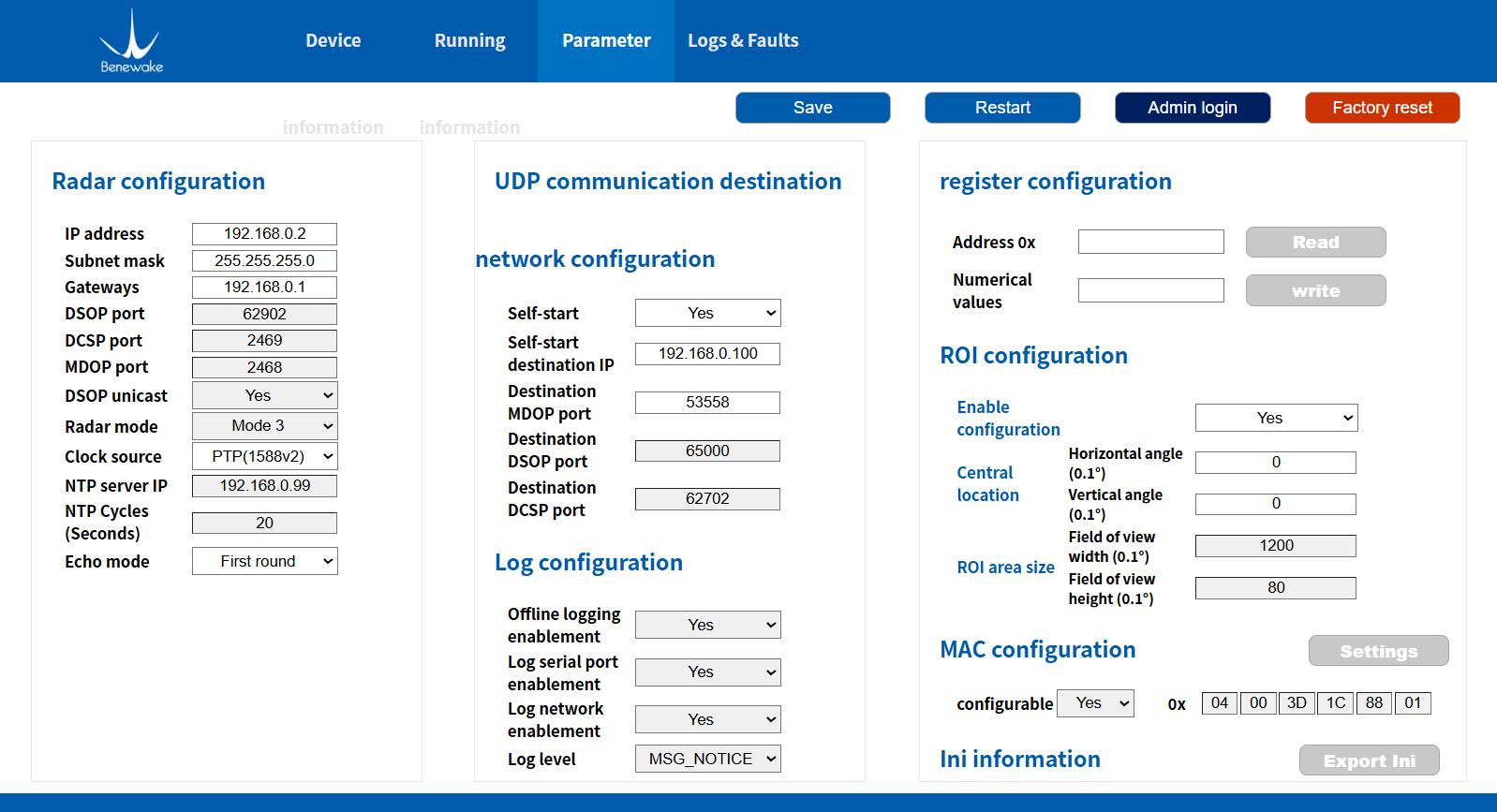Click the Save button
The width and height of the screenshot is (1497, 812).
[813, 108]
